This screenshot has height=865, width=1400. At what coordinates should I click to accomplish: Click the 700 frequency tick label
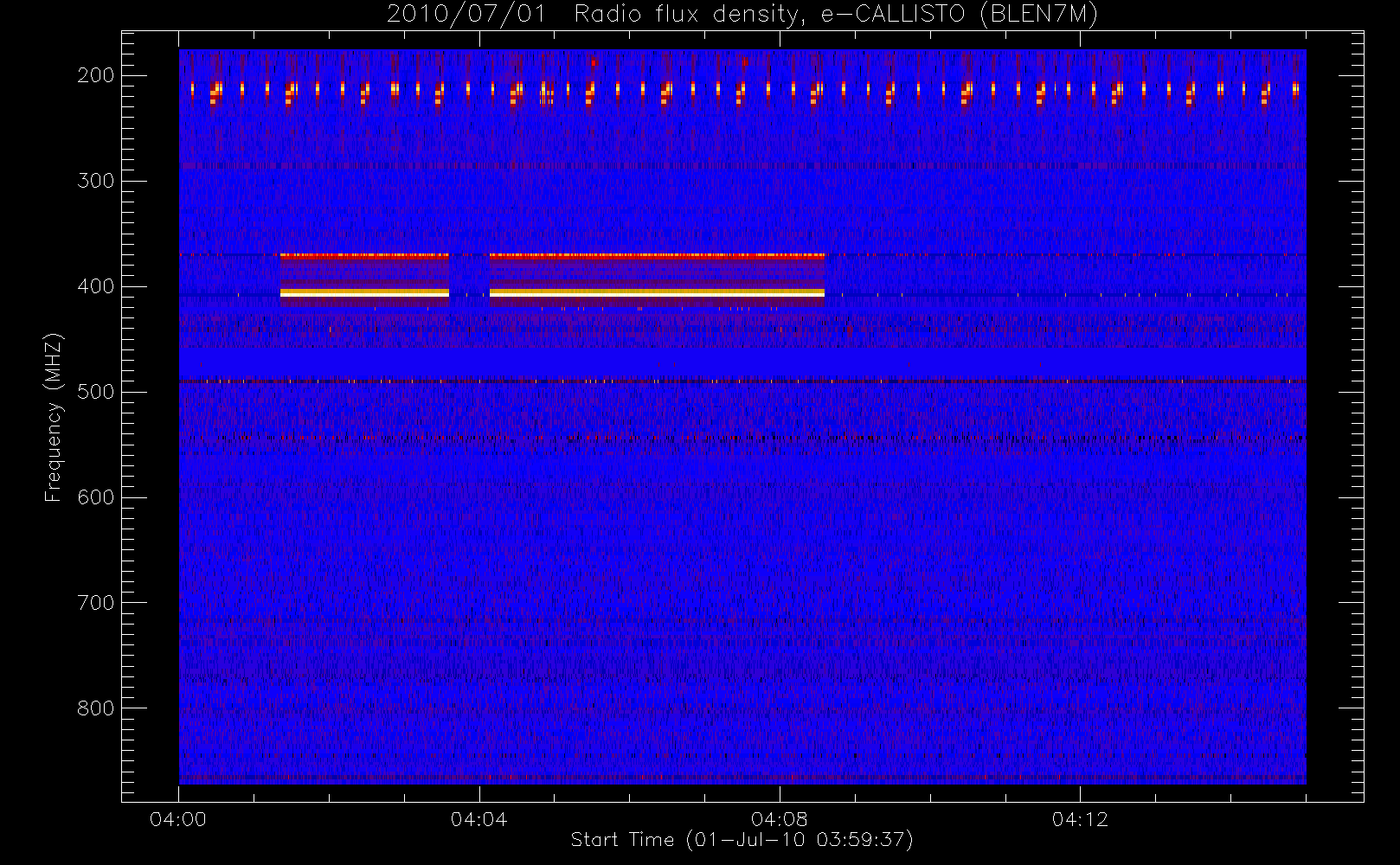[95, 603]
